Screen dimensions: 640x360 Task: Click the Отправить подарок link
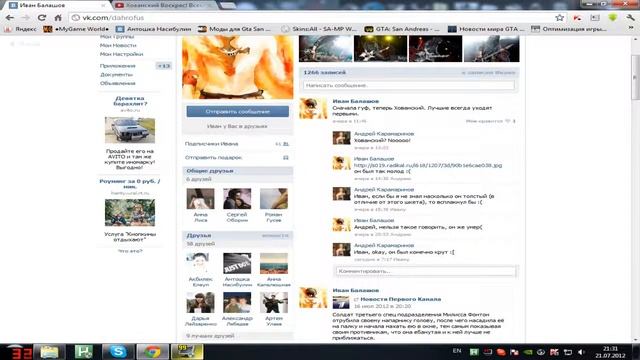click(x=213, y=157)
